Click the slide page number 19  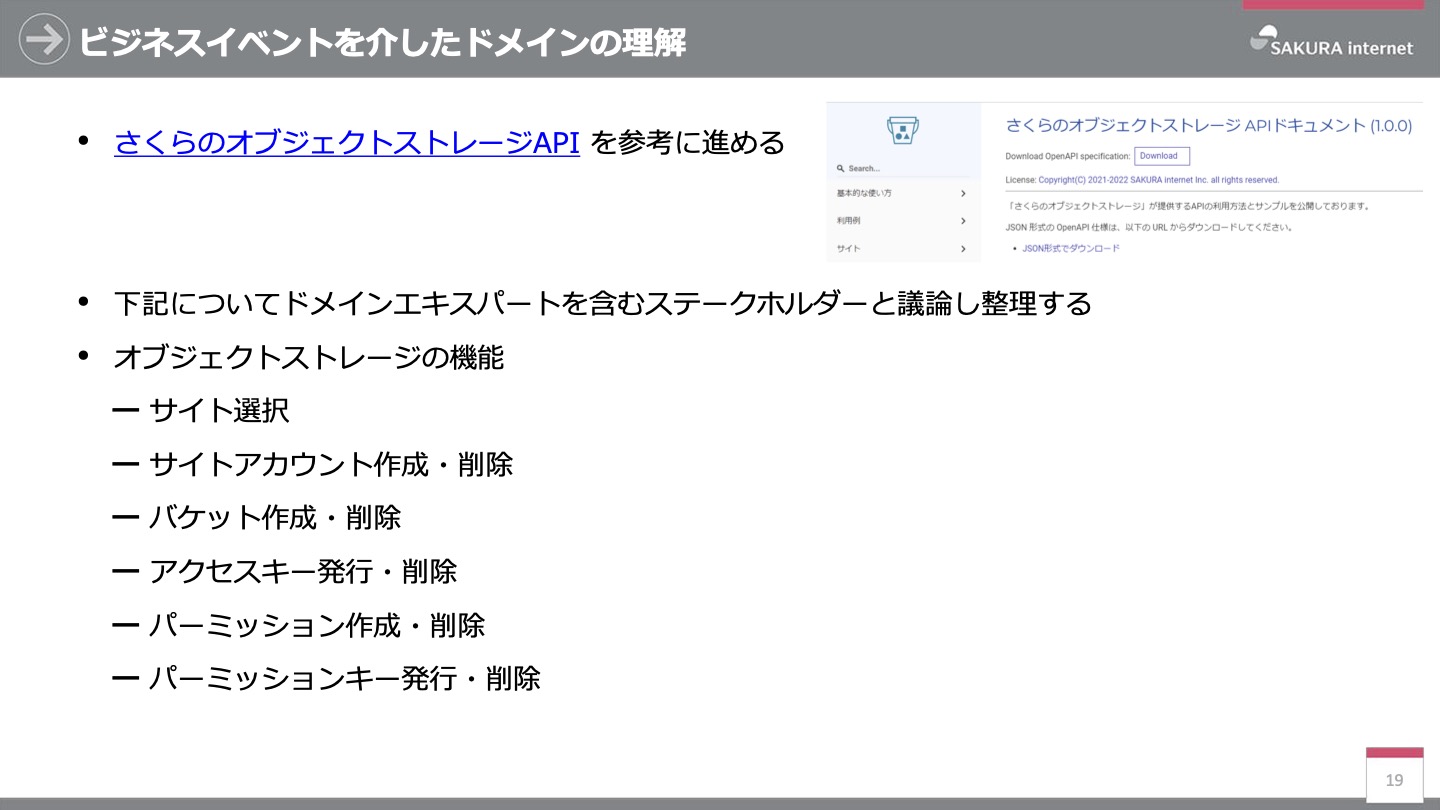click(1394, 780)
